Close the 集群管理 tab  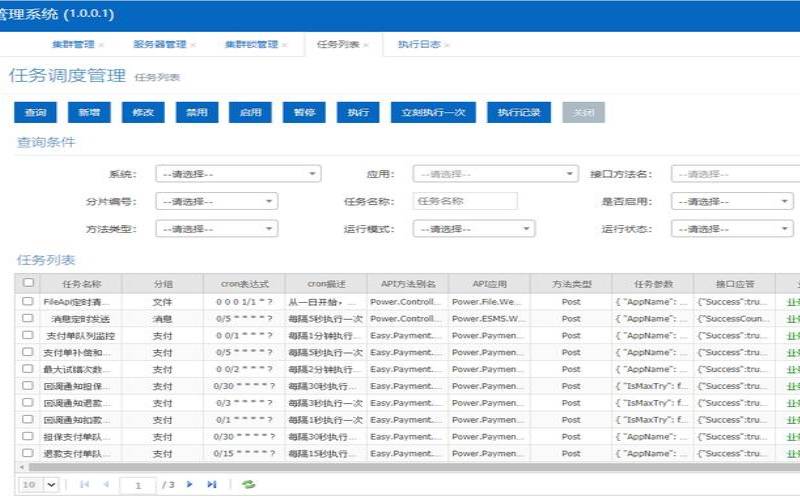pyautogui.click(x=101, y=45)
